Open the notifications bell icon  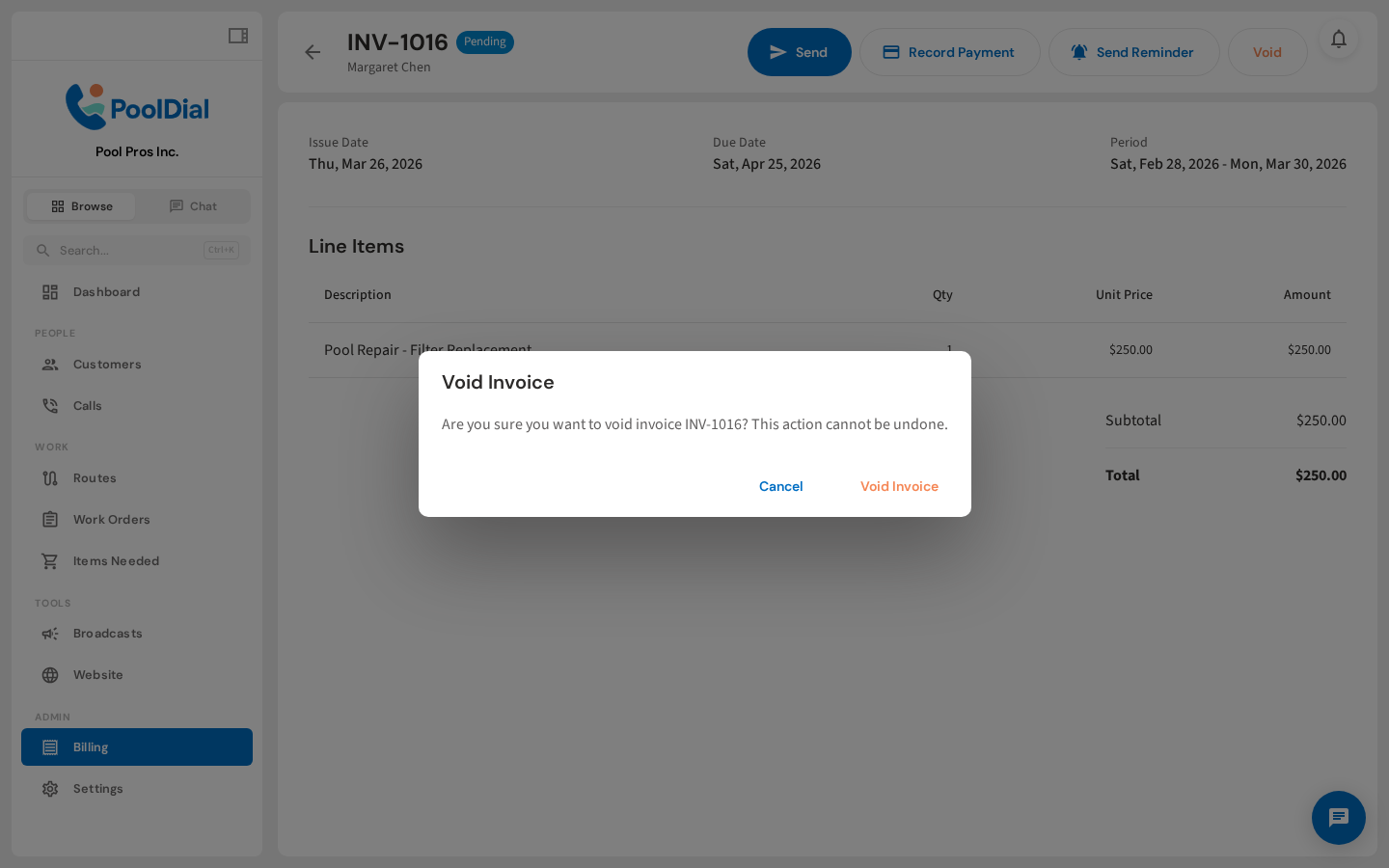click(x=1338, y=39)
